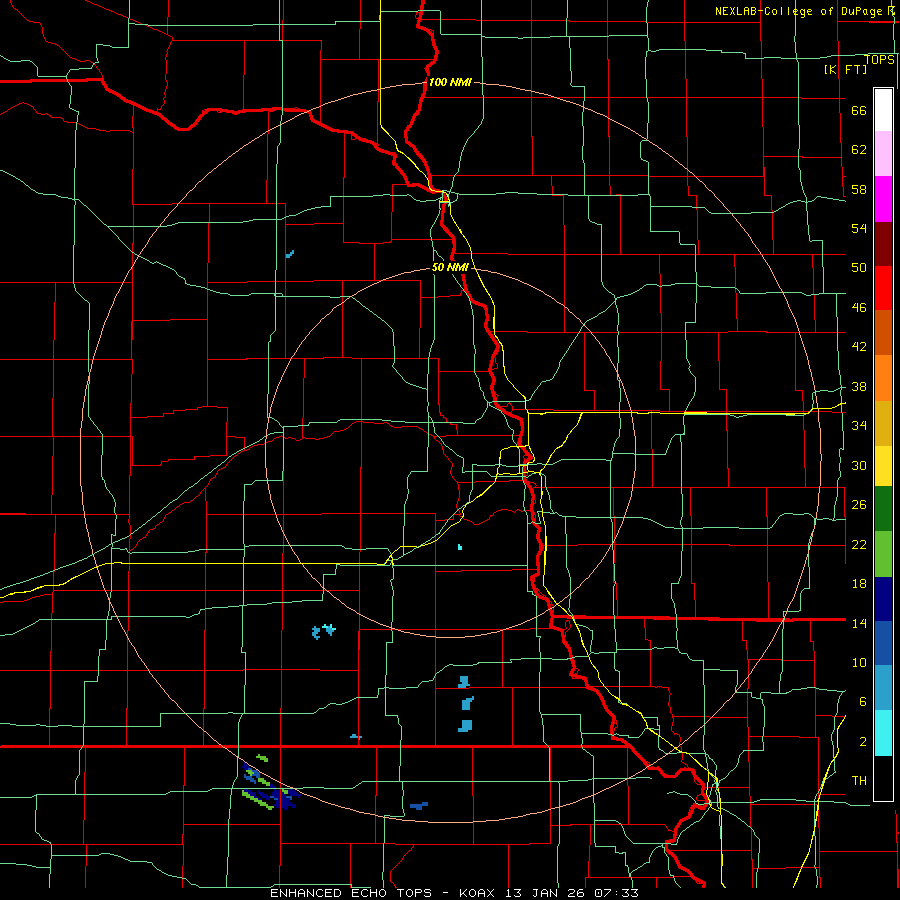Click the "TOPS" legend title
900x900 pixels.
pos(879,60)
